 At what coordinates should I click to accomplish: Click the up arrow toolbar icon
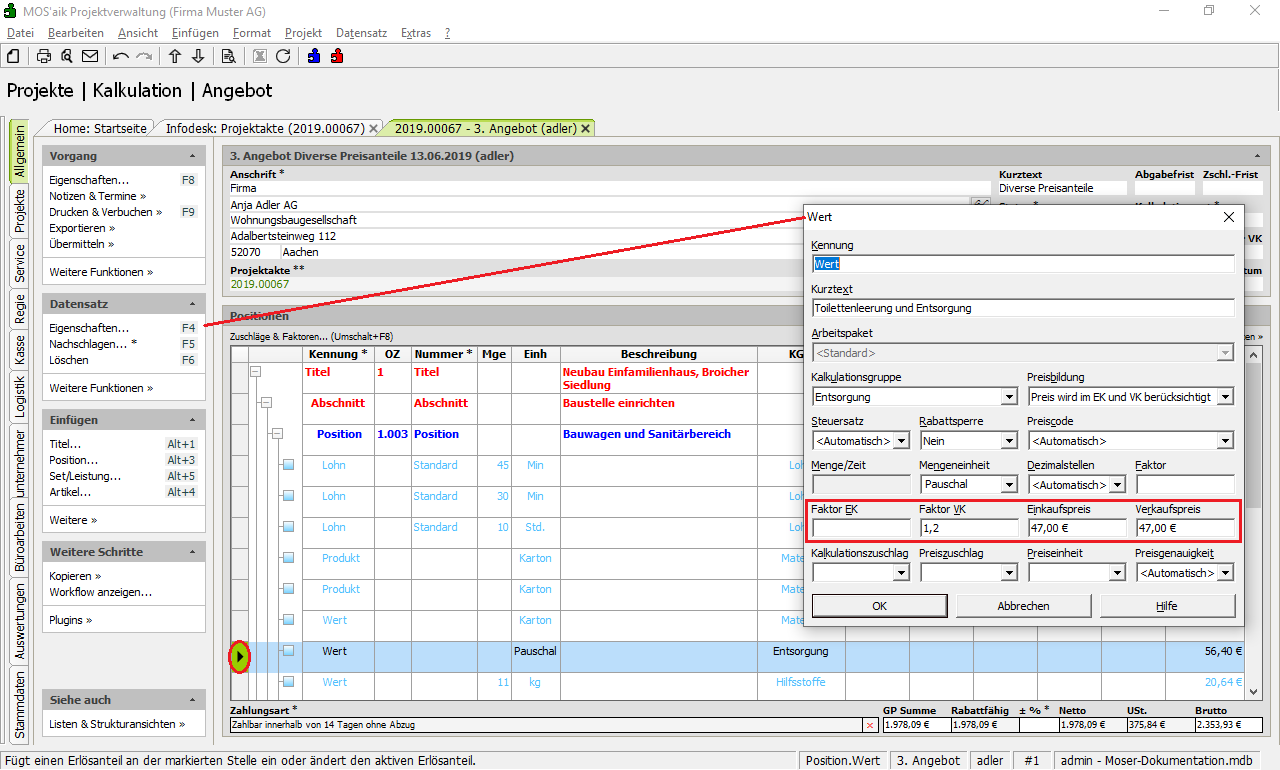(175, 56)
